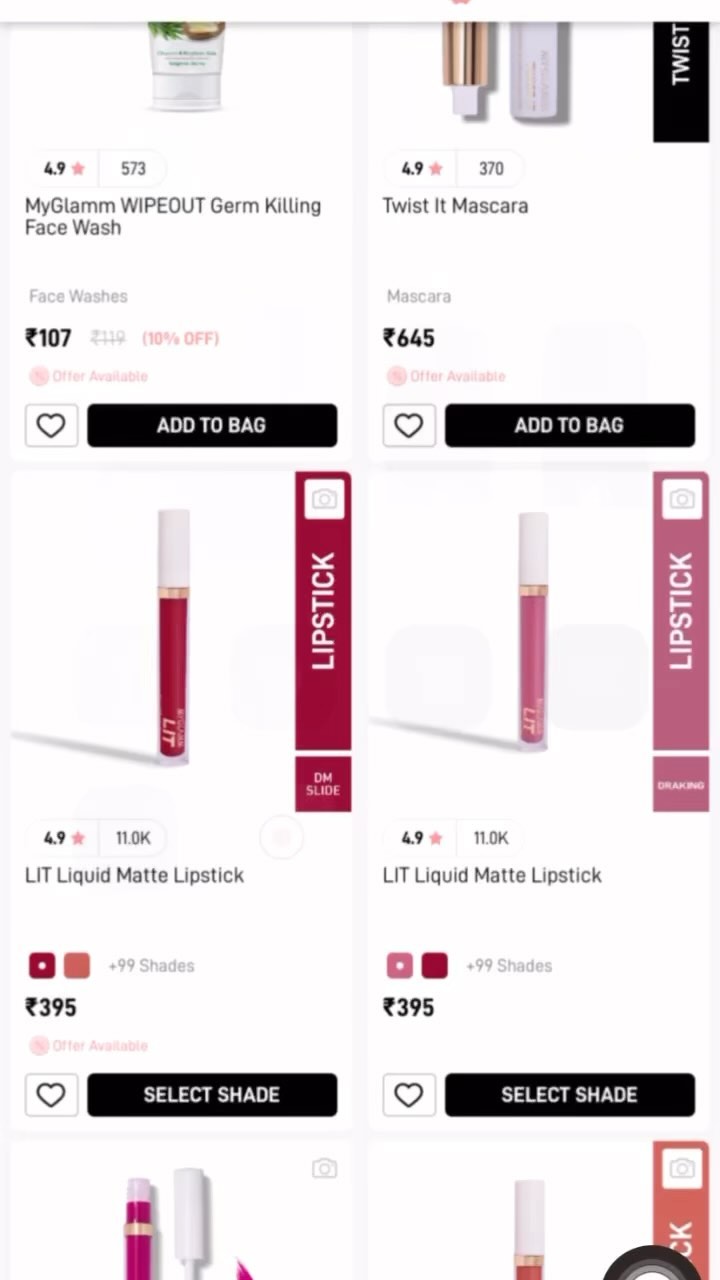Pick the coral shade swatch on the red lipstick card
The width and height of the screenshot is (720, 1280).
point(77,966)
